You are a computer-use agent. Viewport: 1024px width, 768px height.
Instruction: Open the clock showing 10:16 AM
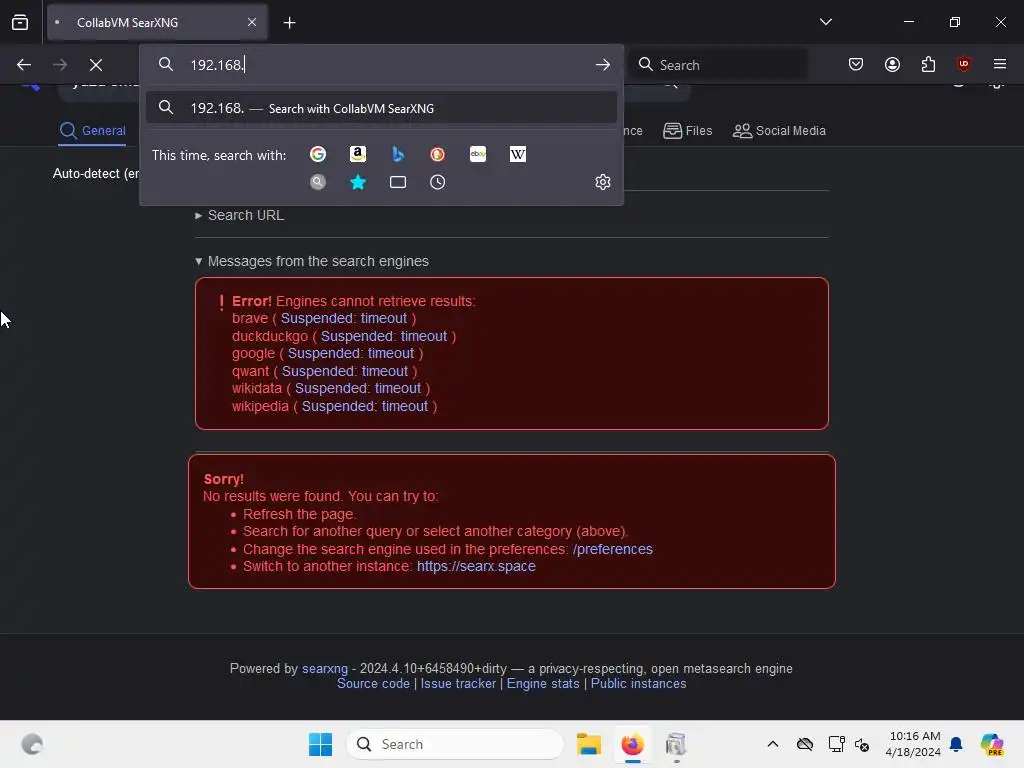click(x=914, y=744)
